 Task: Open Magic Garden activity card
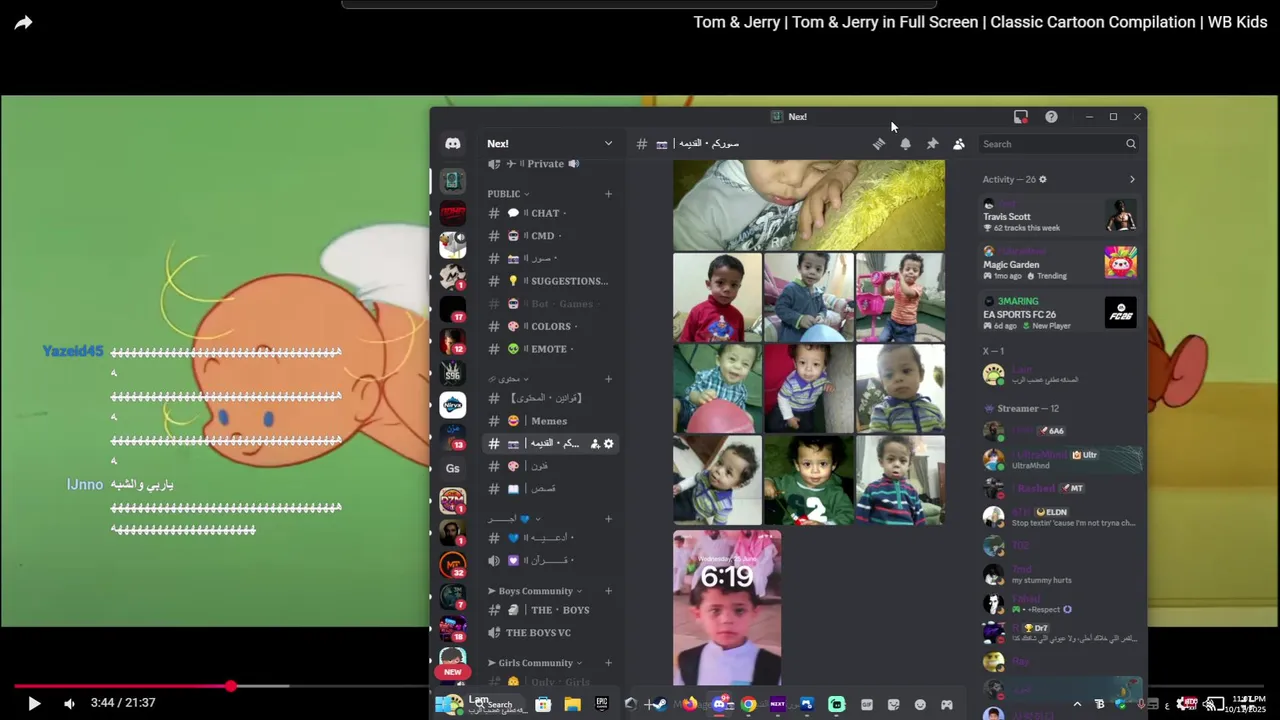pos(1060,264)
